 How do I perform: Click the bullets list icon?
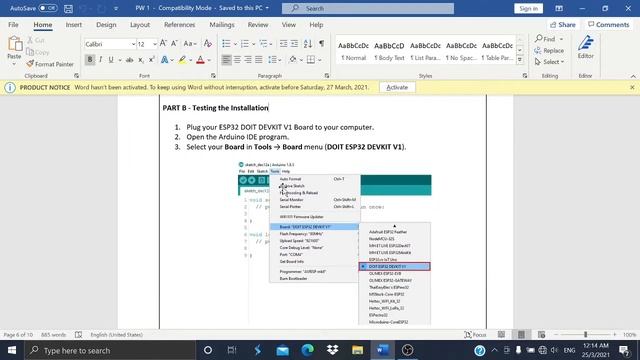(x=226, y=44)
